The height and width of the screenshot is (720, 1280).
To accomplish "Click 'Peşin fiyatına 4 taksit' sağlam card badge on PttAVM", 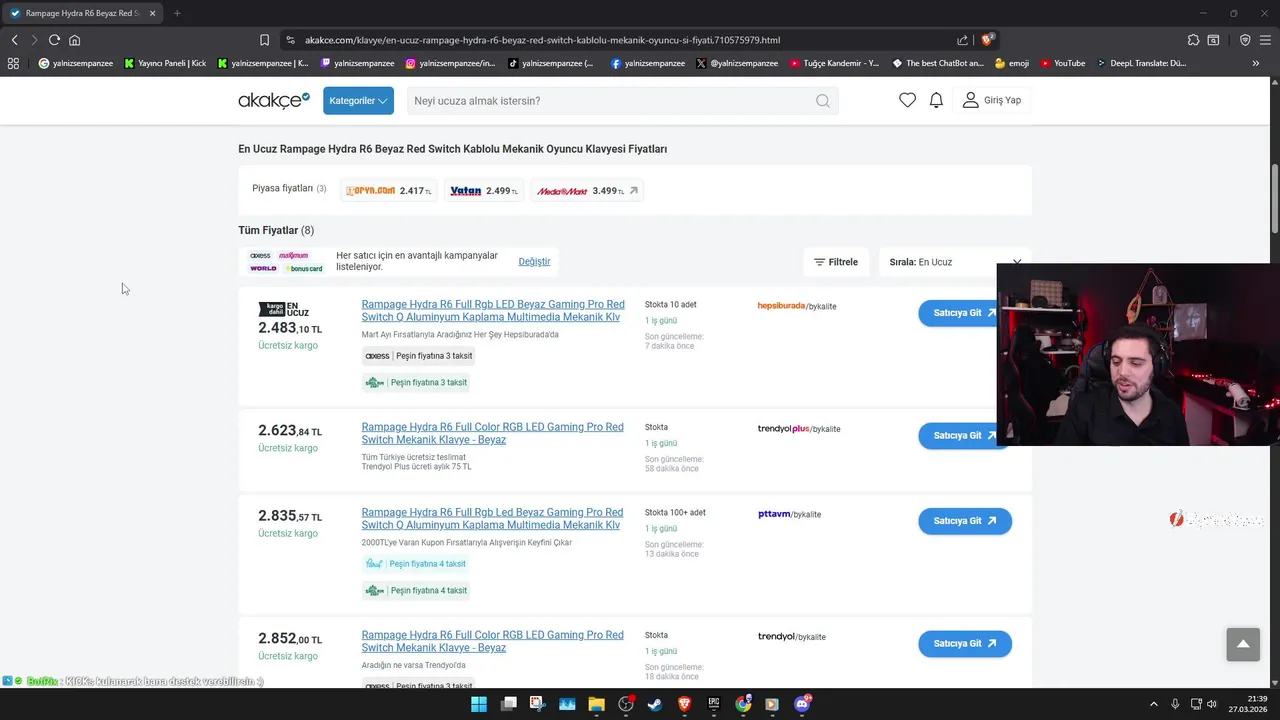I will coord(416,590).
